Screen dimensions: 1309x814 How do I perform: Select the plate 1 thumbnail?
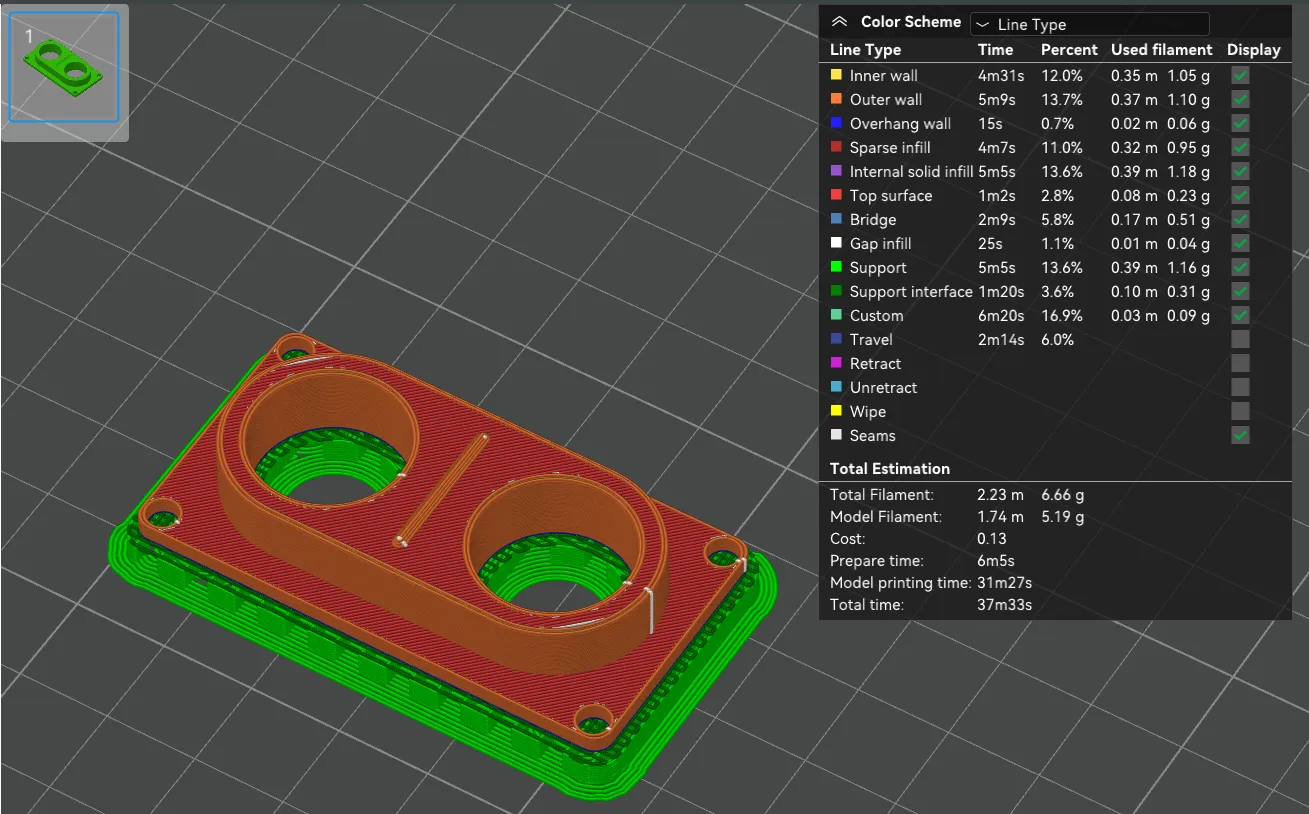point(63,66)
